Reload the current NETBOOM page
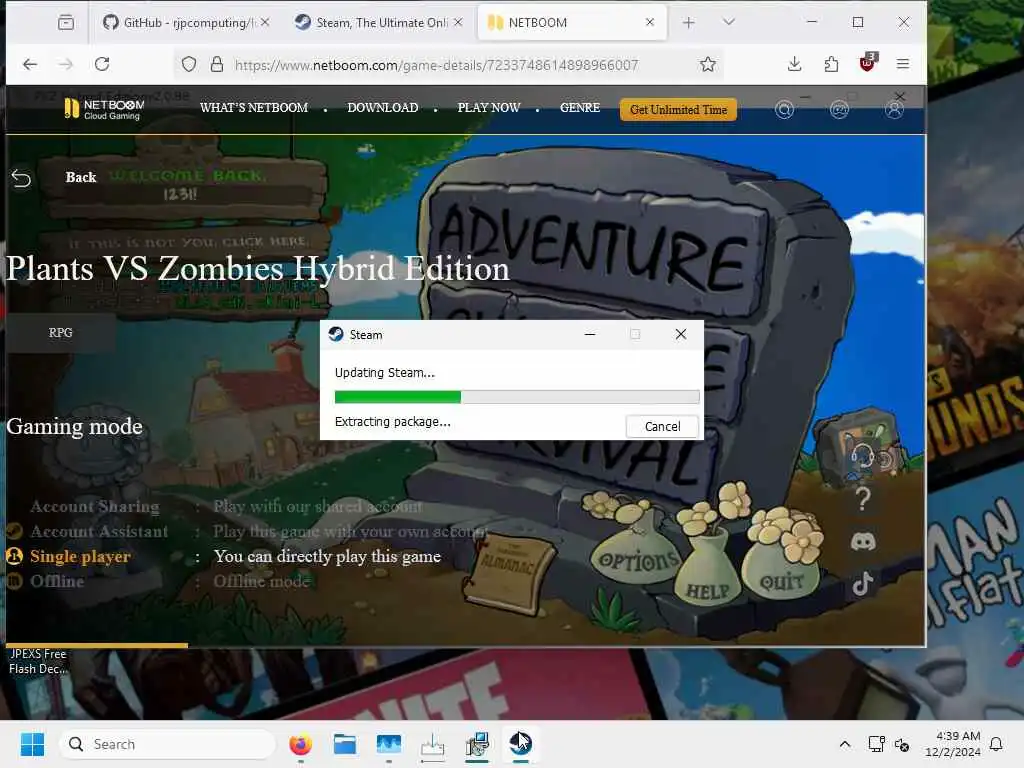This screenshot has height=768, width=1024. pyautogui.click(x=102, y=64)
